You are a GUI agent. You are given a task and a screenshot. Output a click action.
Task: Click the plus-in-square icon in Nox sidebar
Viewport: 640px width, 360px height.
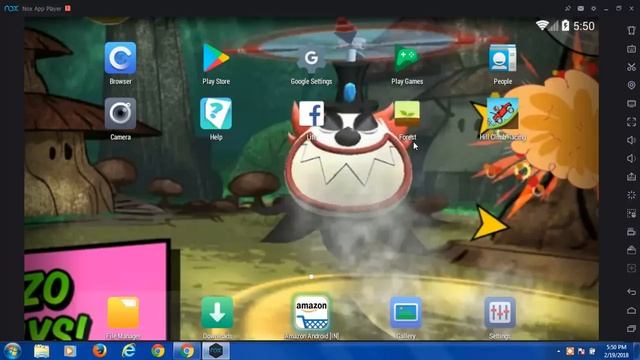tap(631, 268)
